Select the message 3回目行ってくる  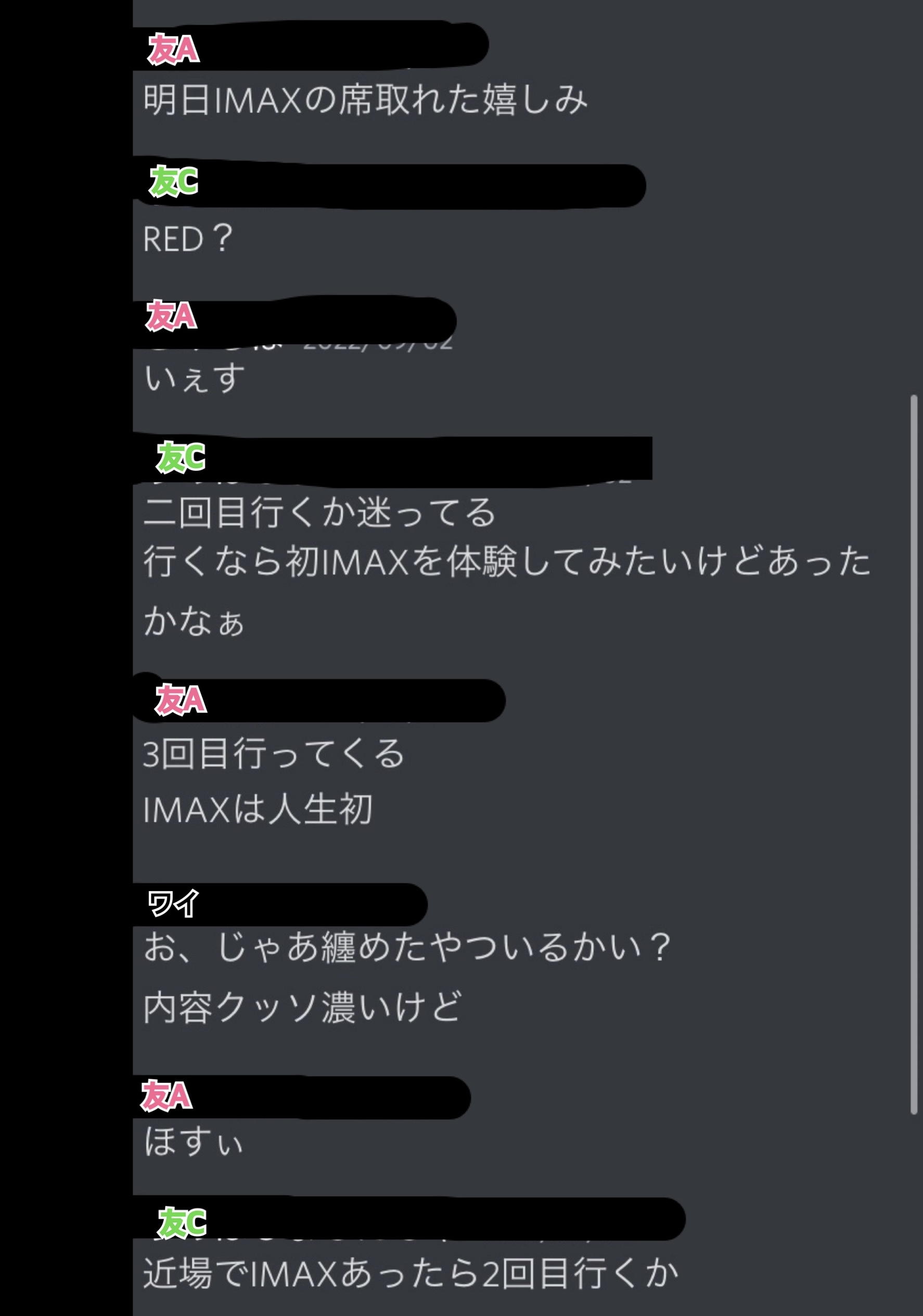point(274,753)
